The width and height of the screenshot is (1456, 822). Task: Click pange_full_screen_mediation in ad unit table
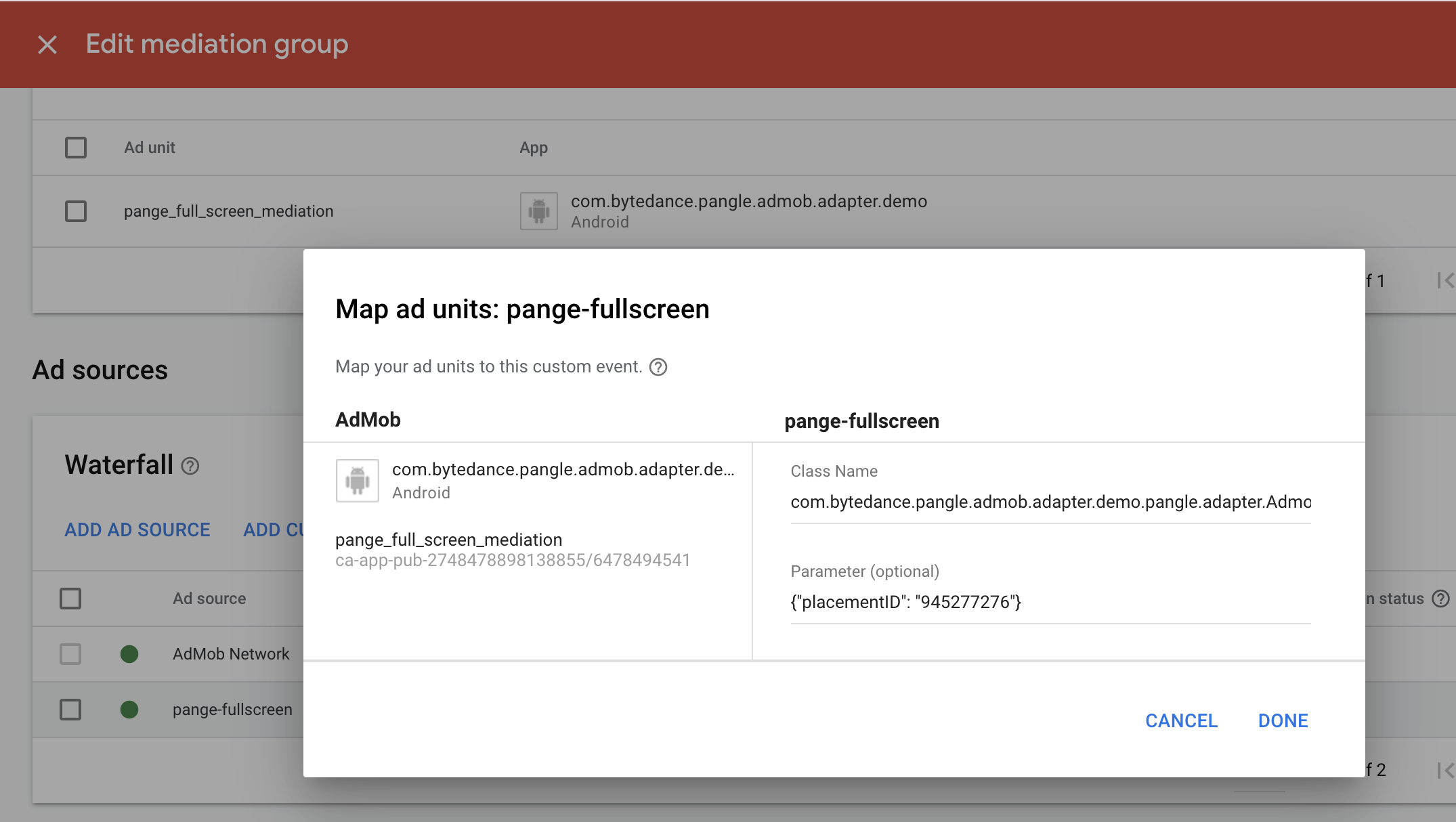[x=229, y=211]
